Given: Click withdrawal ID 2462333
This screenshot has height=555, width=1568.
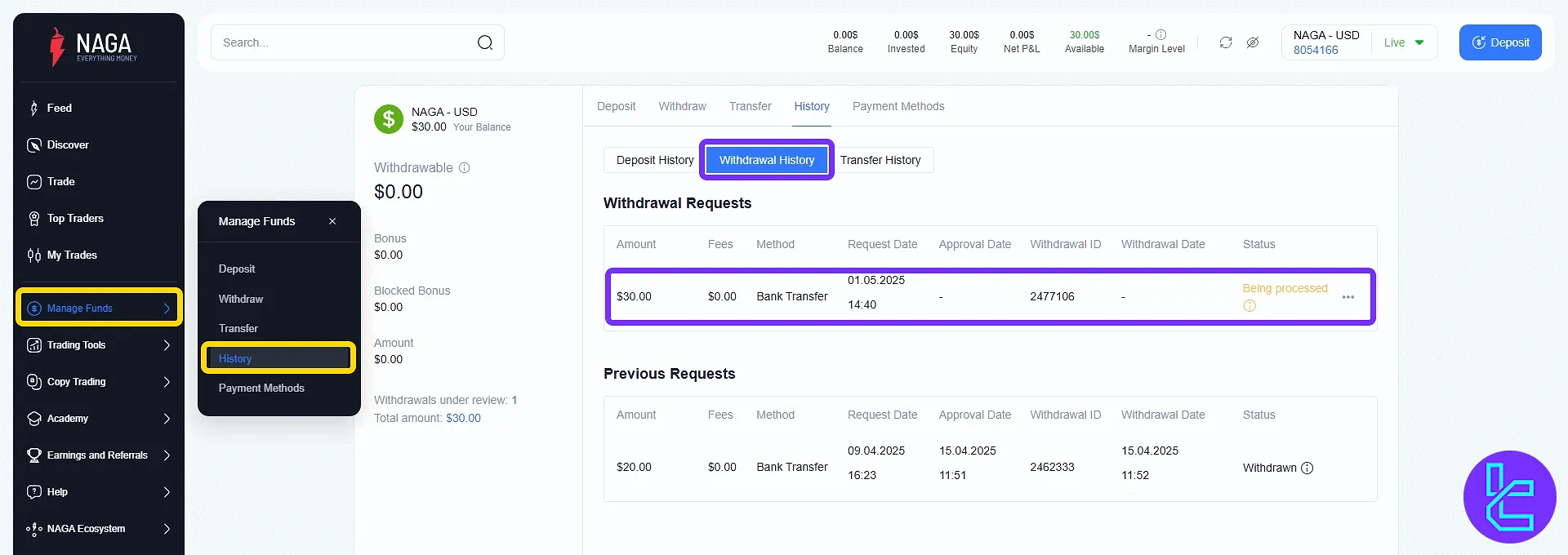Looking at the screenshot, I should coord(1052,467).
